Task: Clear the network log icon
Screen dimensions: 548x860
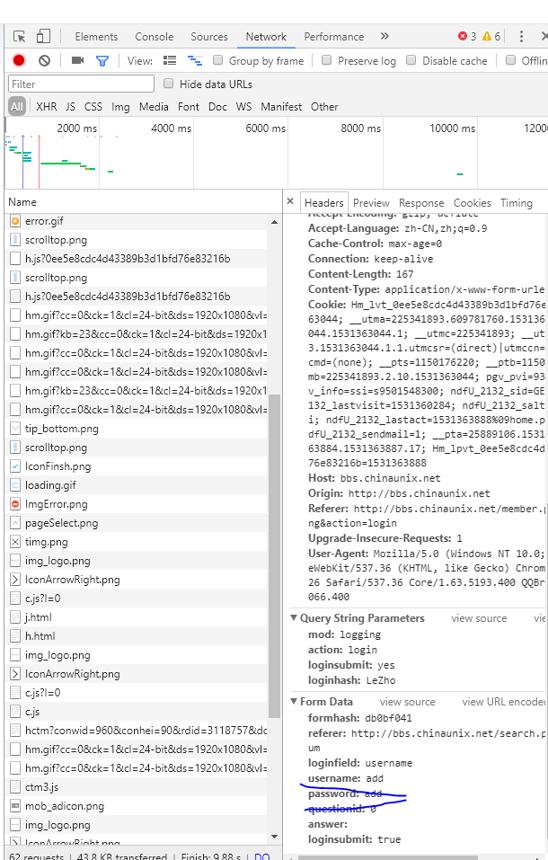Action: tap(44, 60)
